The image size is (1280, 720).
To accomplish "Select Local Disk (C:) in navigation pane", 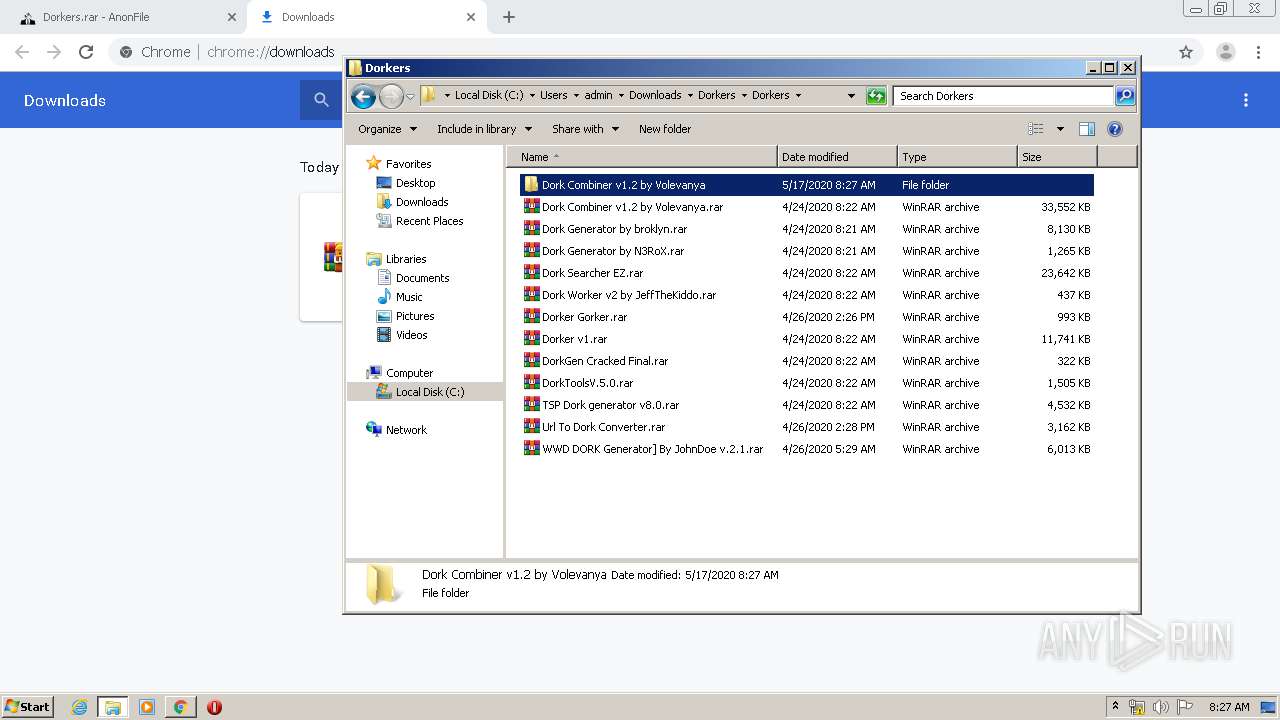I will click(425, 392).
